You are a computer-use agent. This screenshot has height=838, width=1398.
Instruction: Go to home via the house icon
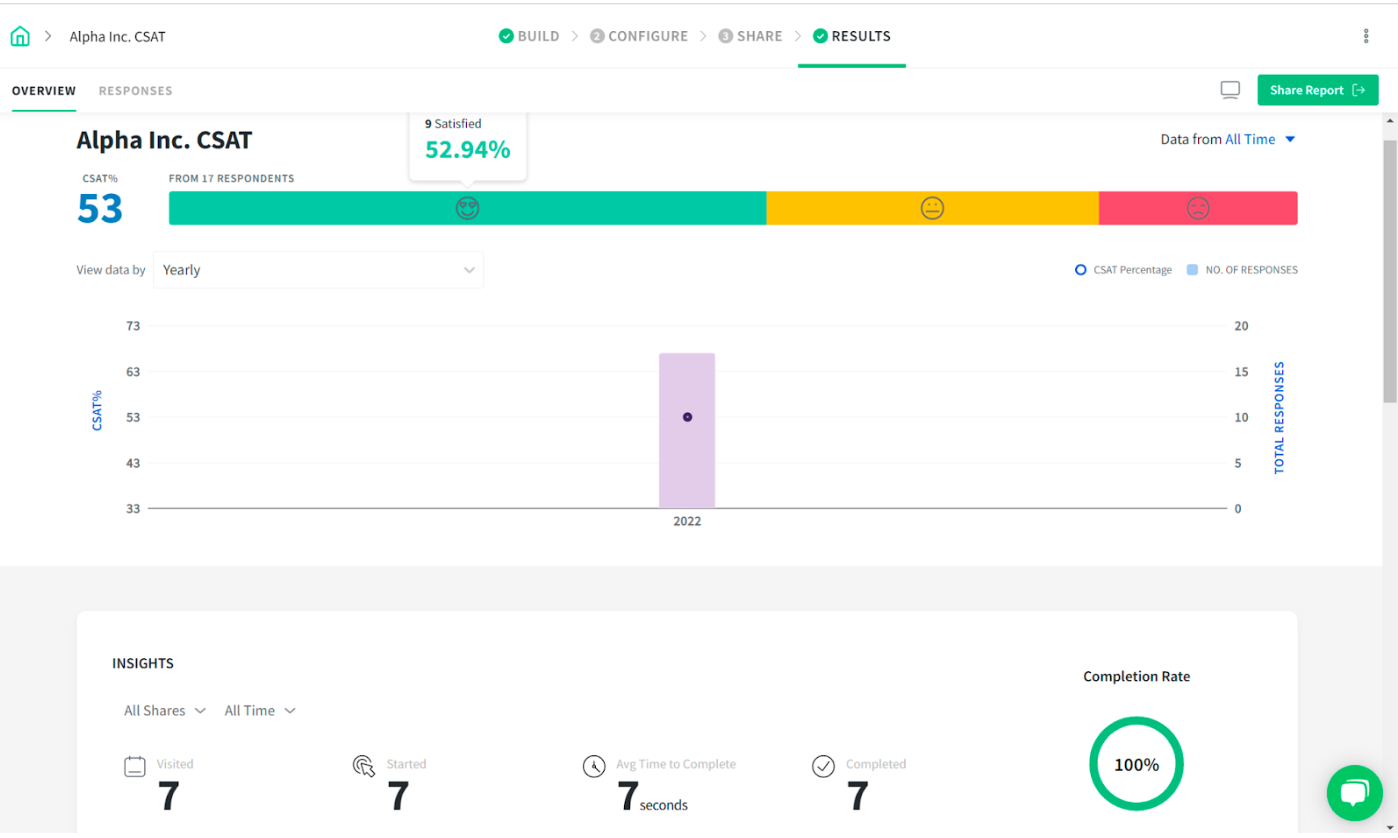pos(20,36)
